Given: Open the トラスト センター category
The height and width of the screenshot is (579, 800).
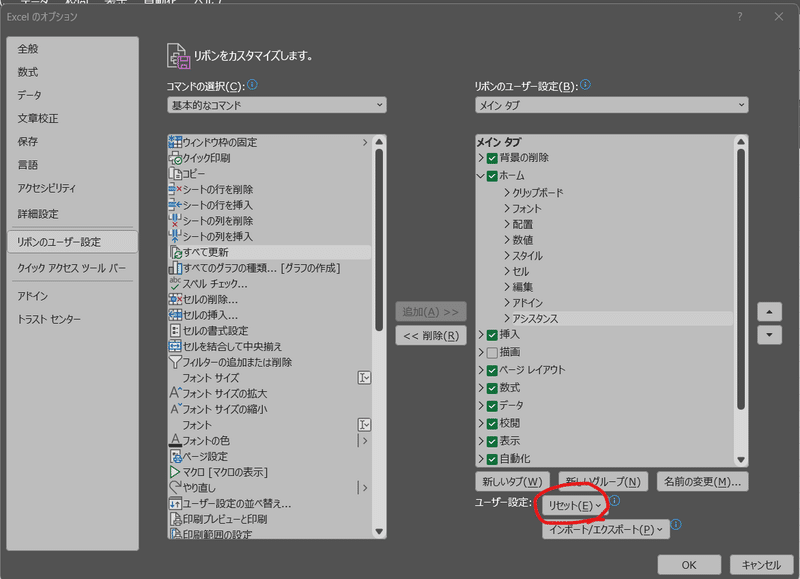Looking at the screenshot, I should (72, 319).
